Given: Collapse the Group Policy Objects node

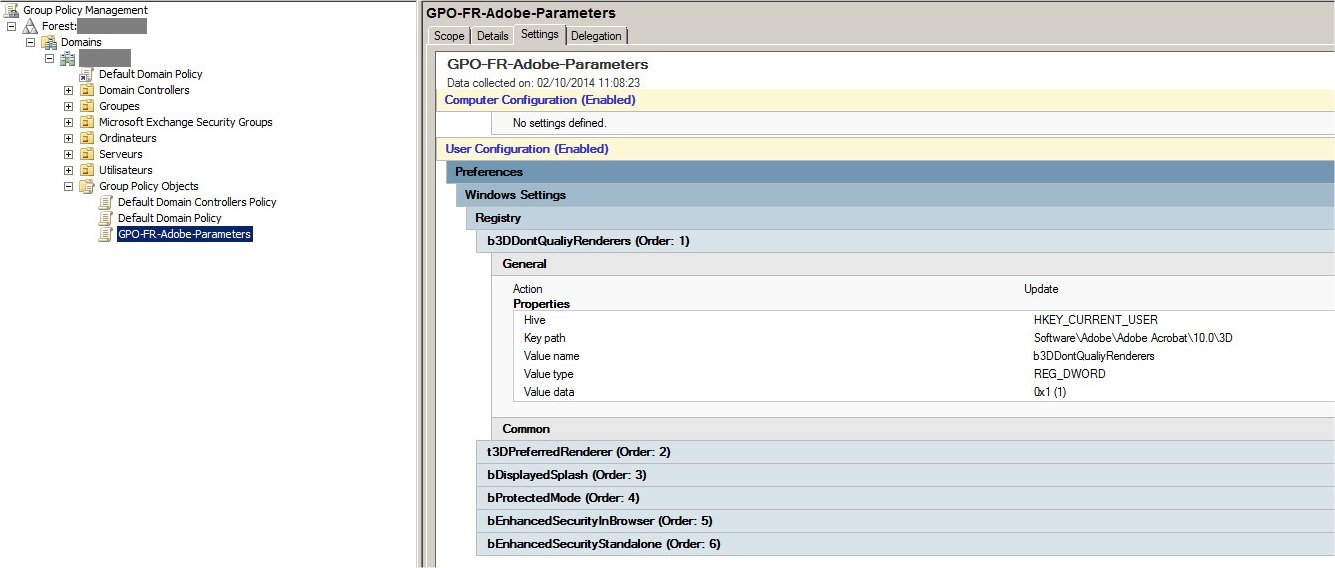Looking at the screenshot, I should (68, 186).
